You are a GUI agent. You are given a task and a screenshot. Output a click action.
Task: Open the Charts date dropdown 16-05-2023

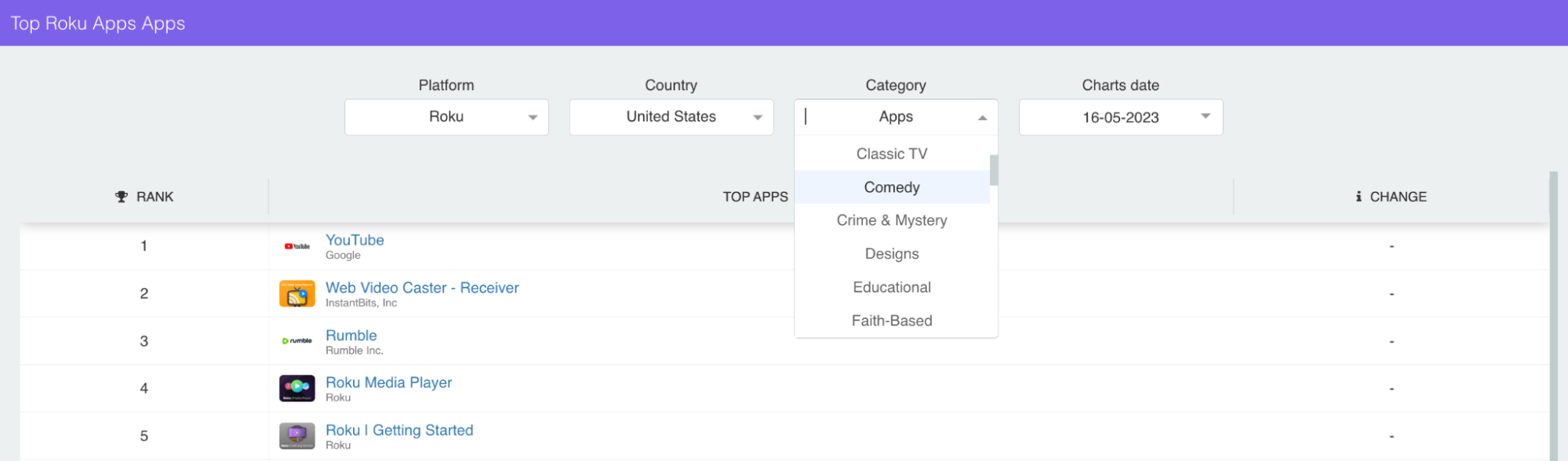click(1121, 117)
